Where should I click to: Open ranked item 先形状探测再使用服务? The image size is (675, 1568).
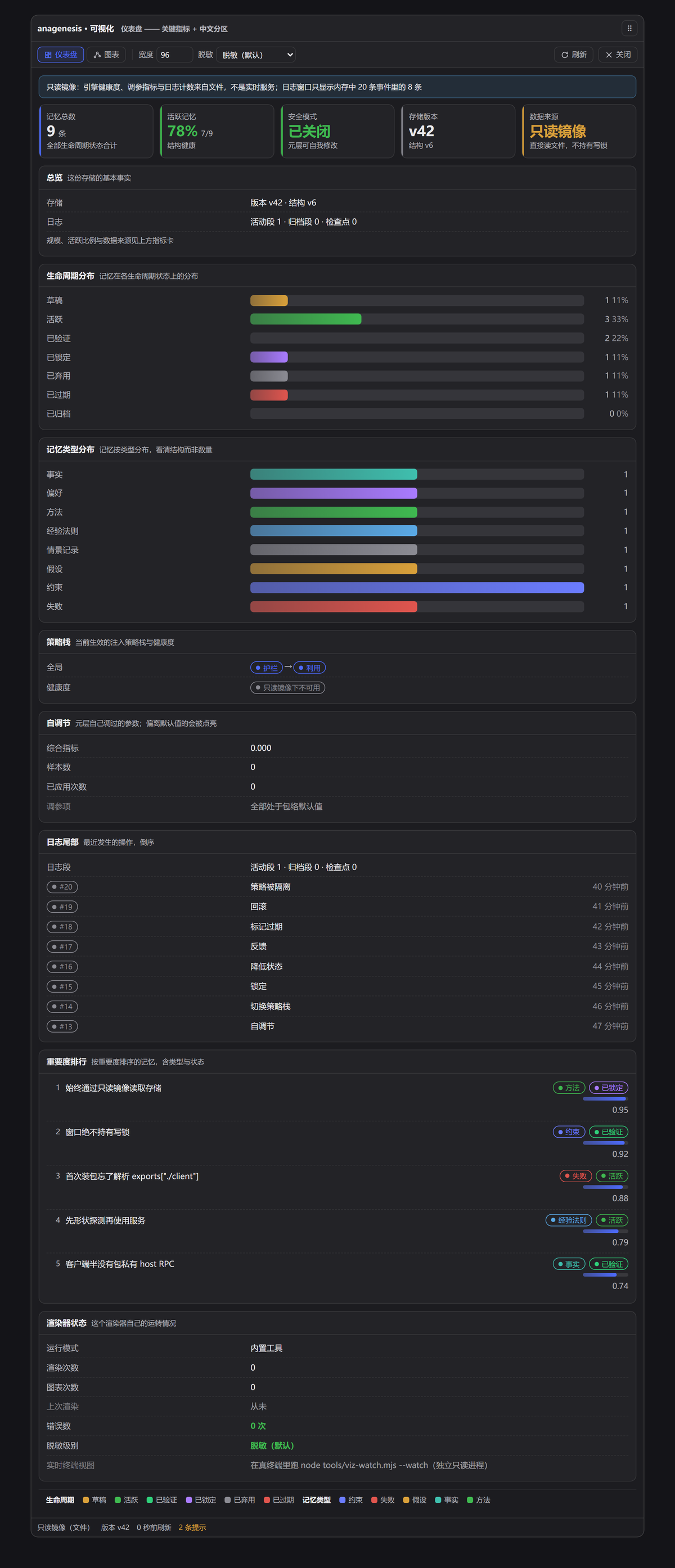click(105, 1220)
